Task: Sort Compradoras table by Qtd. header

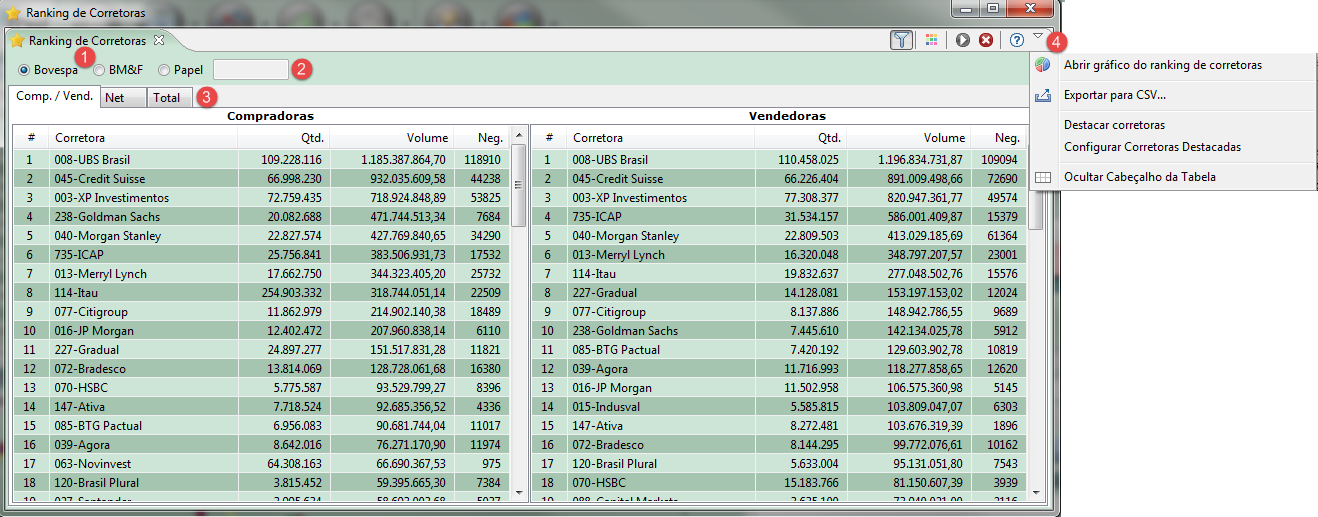Action: coord(282,138)
